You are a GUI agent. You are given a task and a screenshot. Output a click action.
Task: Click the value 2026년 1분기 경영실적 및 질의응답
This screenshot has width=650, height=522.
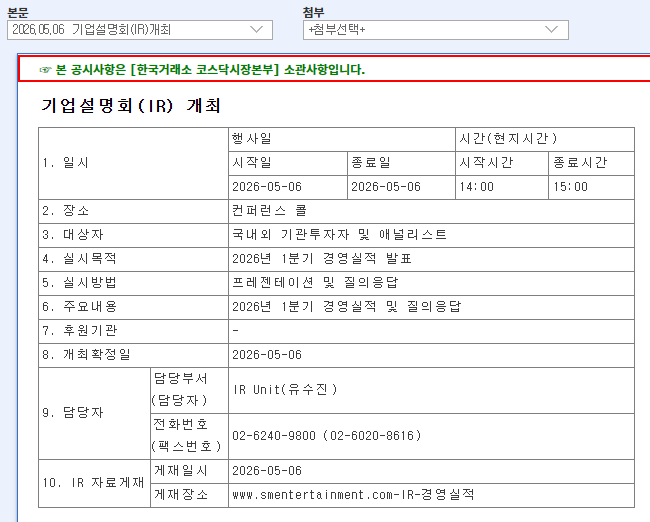(x=347, y=307)
